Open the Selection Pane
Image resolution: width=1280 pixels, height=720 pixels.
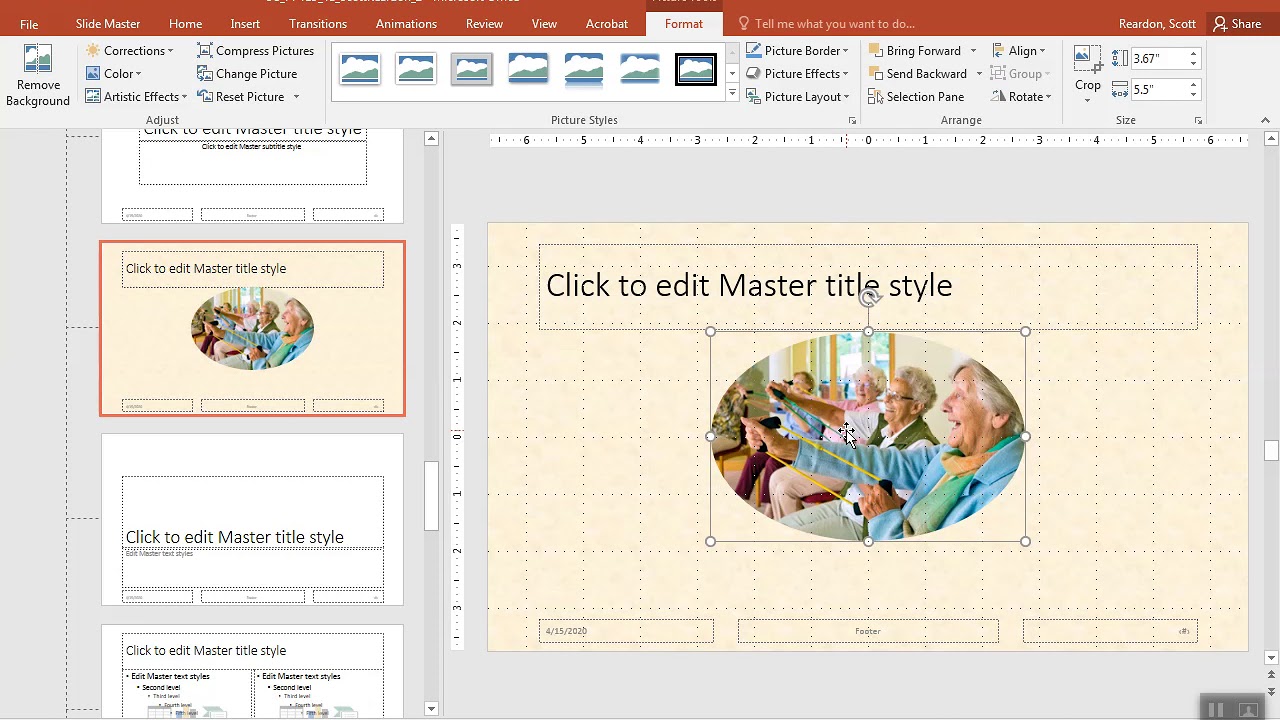coord(916,97)
